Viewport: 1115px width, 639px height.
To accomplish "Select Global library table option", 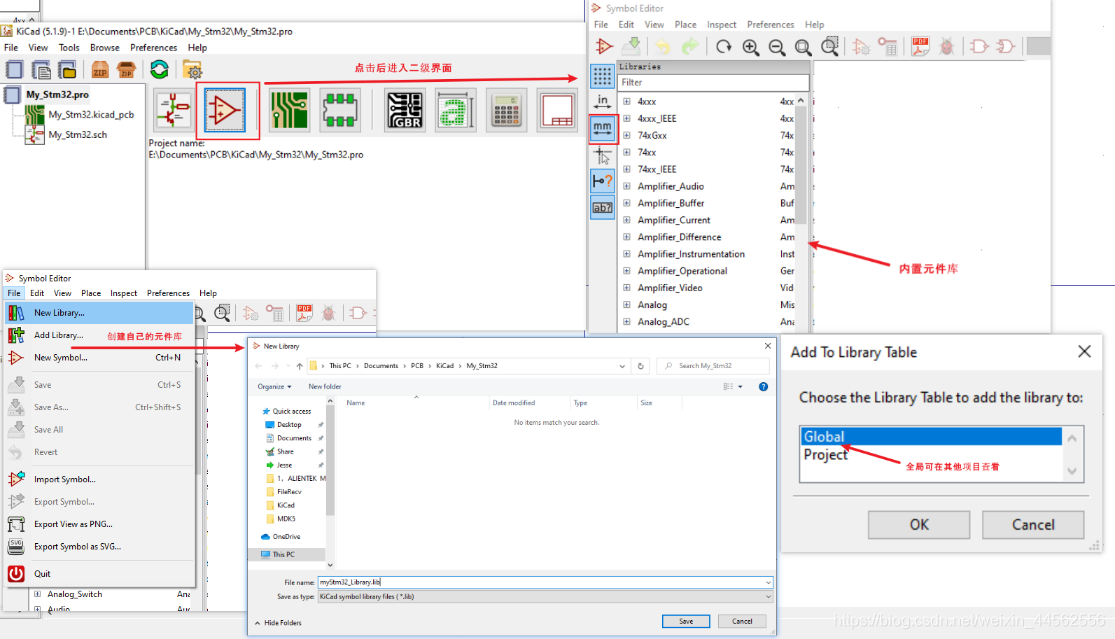I will point(931,436).
